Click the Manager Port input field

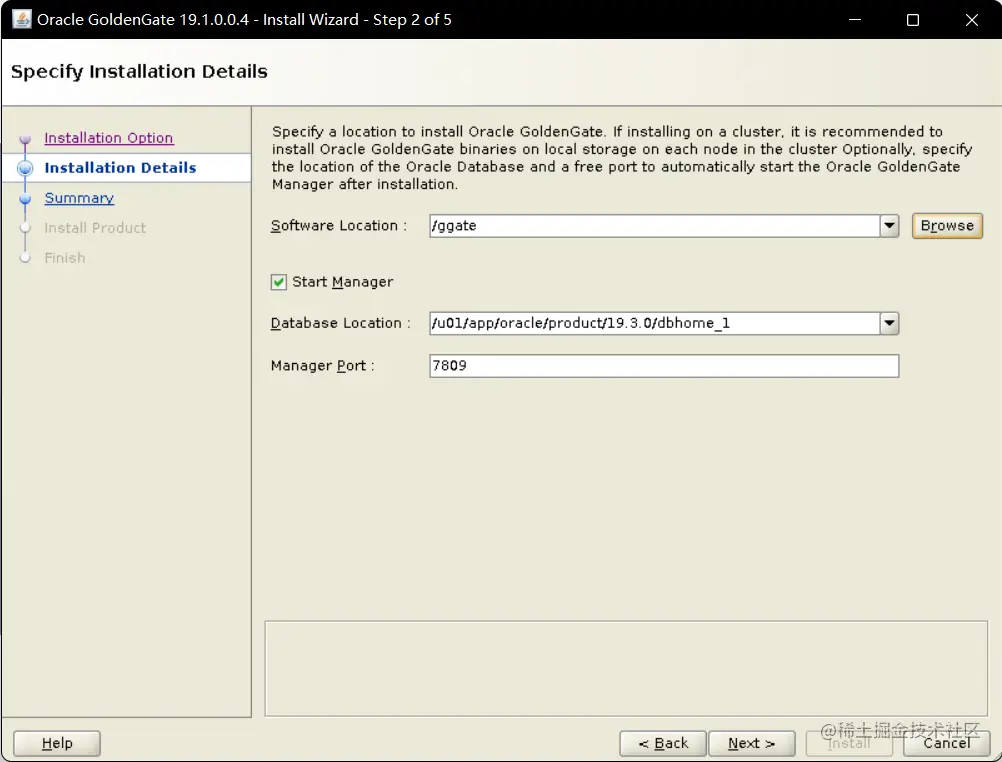click(664, 366)
